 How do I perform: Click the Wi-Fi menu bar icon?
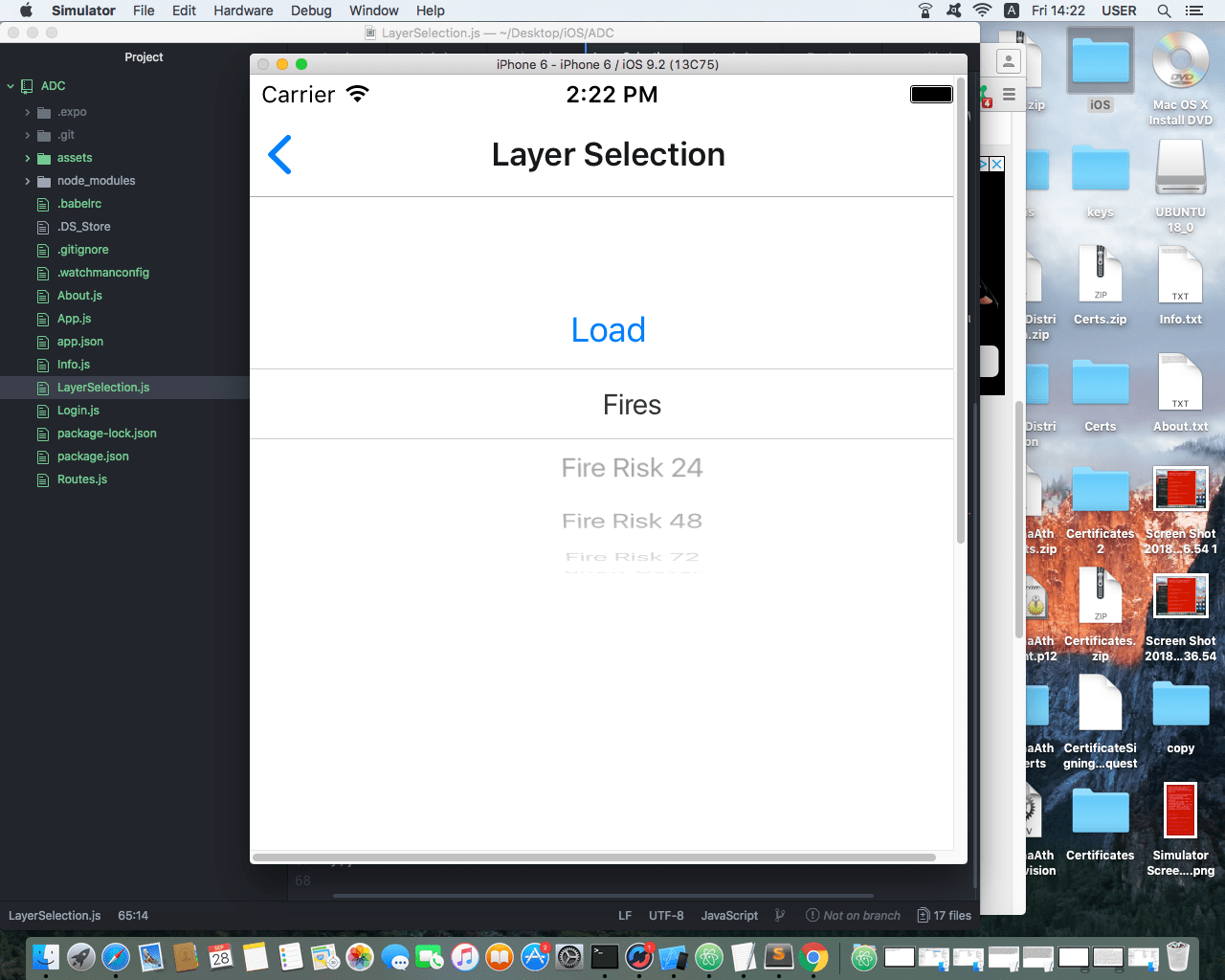click(x=982, y=11)
